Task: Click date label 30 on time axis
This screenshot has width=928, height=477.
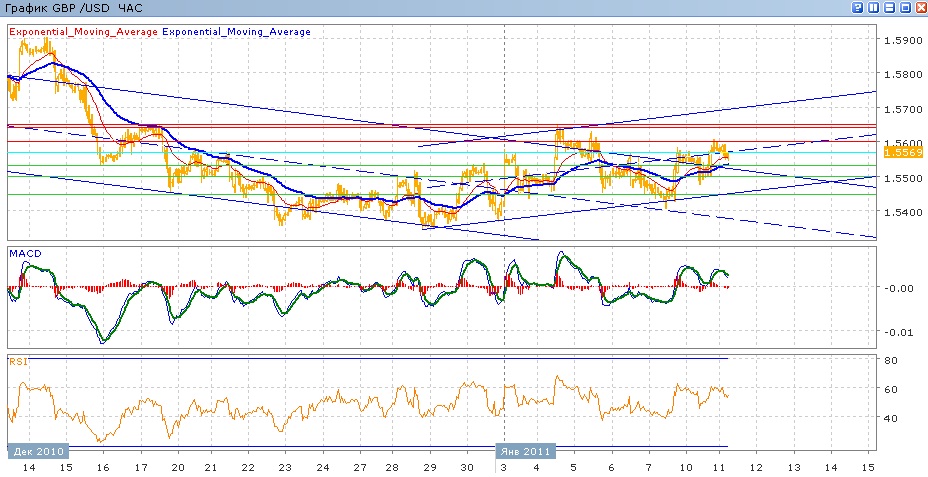Action: [466, 467]
